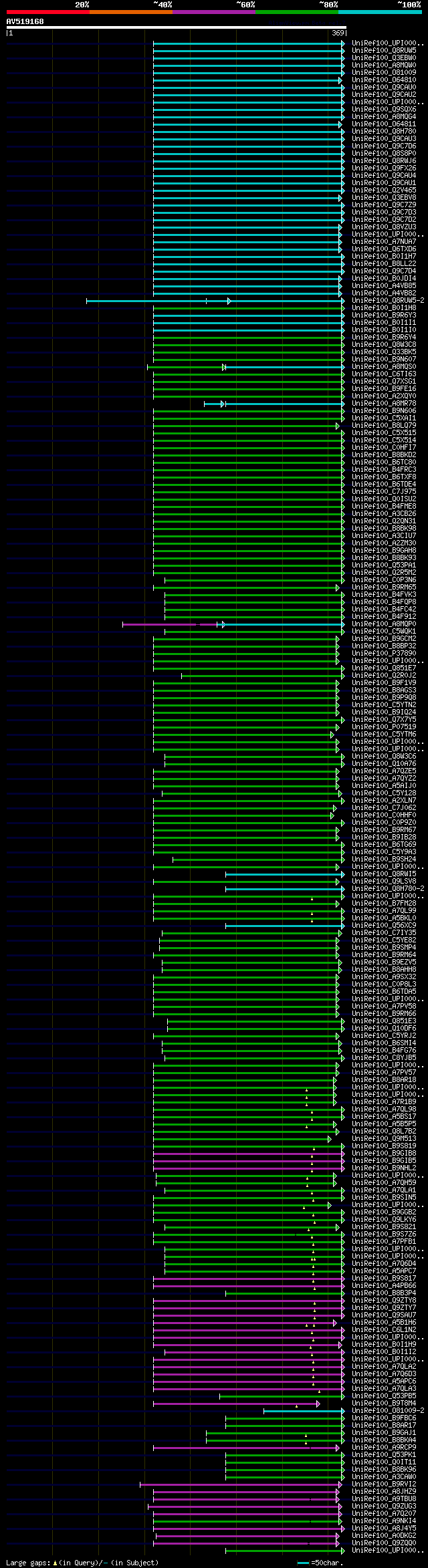Open hit UniRef100_O64811
The height and width of the screenshot is (1568, 428).
pos(384,124)
